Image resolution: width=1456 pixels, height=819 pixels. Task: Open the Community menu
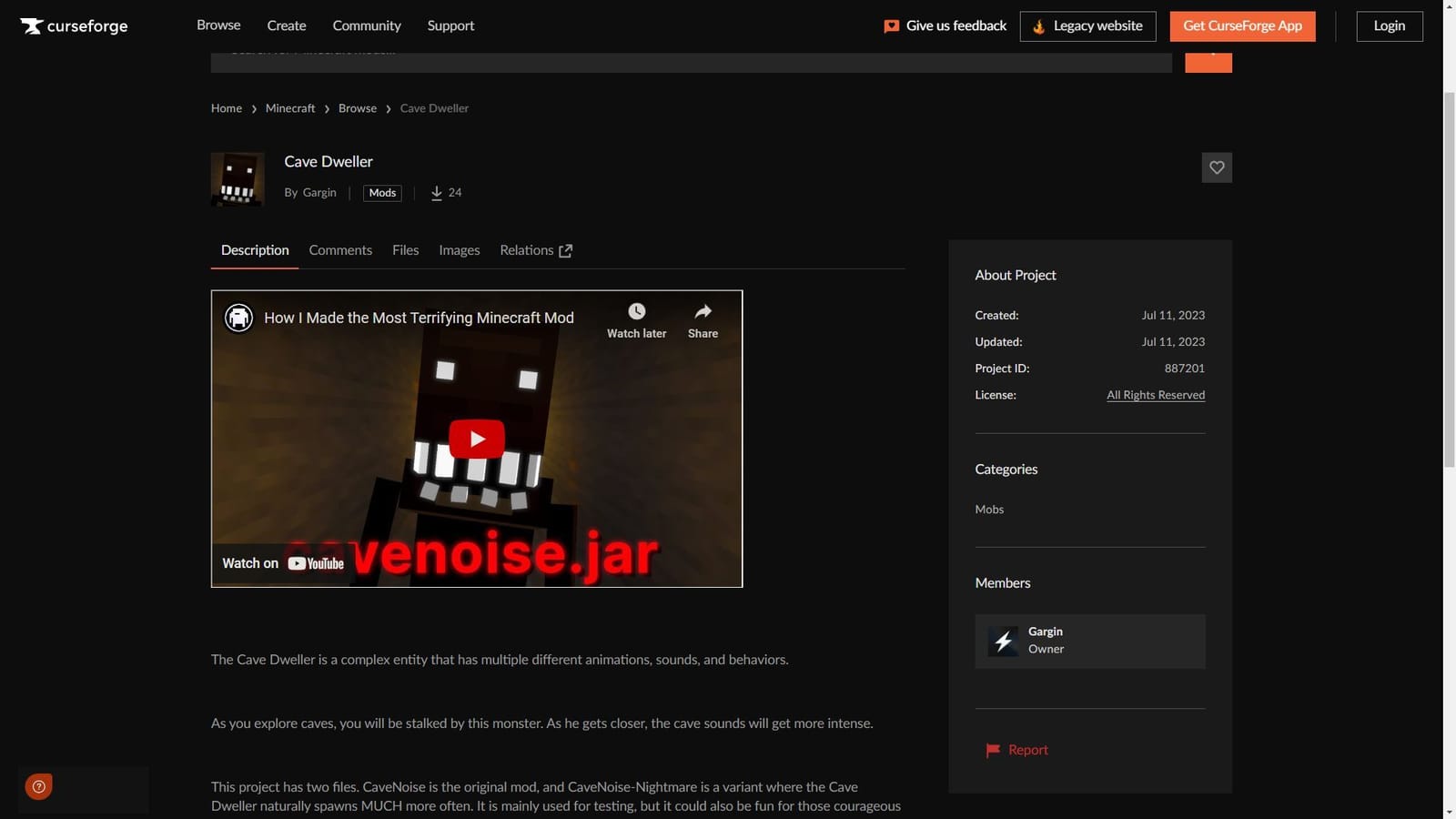pos(366,25)
